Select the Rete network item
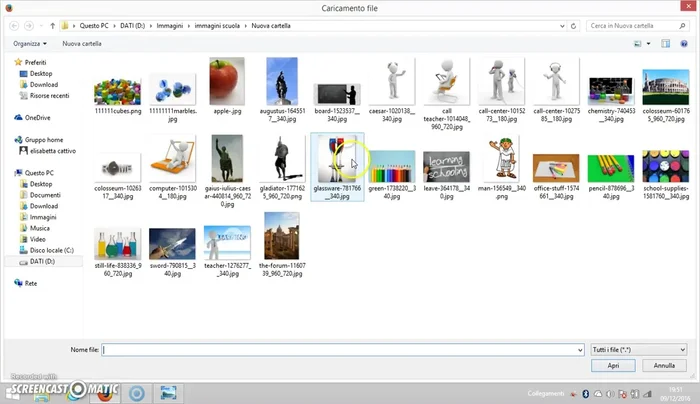 31,283
